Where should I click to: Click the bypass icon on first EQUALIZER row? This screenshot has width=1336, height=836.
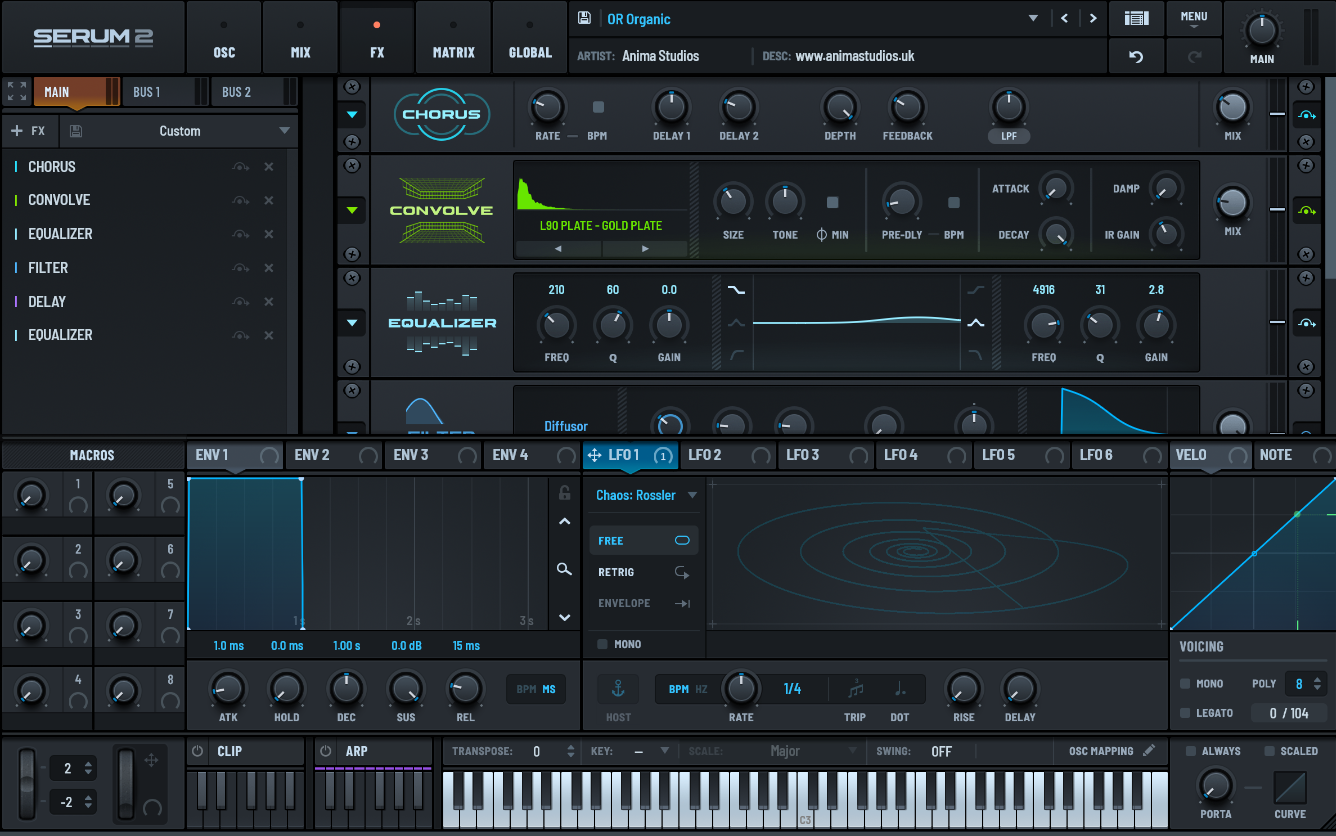(x=240, y=234)
